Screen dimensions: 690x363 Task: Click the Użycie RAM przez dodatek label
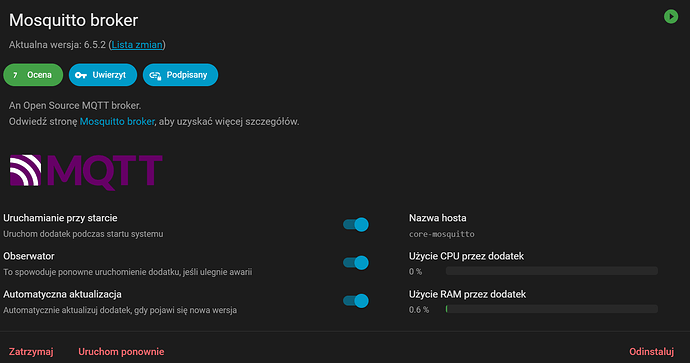point(467,294)
